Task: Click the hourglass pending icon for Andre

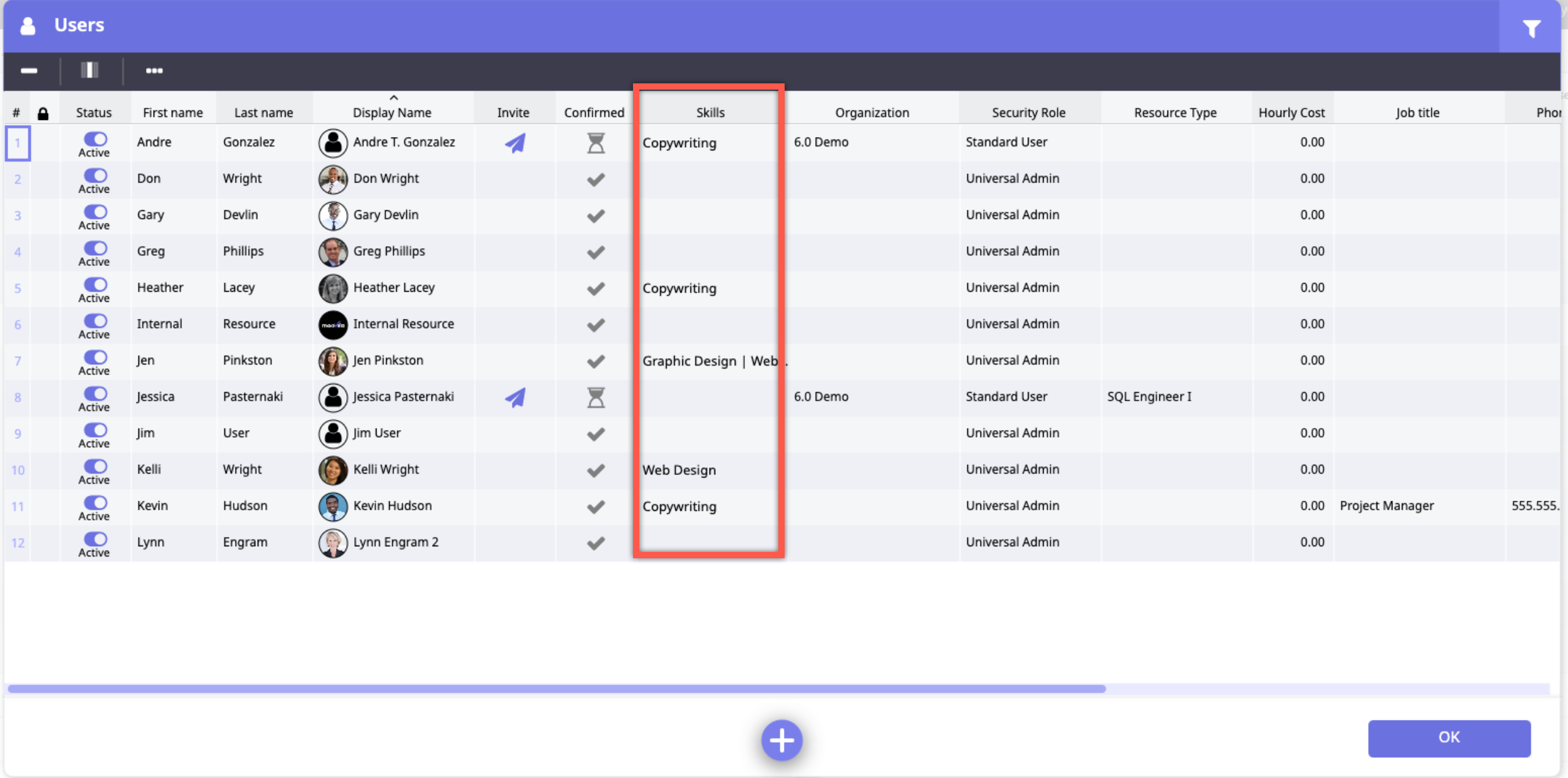Action: (595, 143)
